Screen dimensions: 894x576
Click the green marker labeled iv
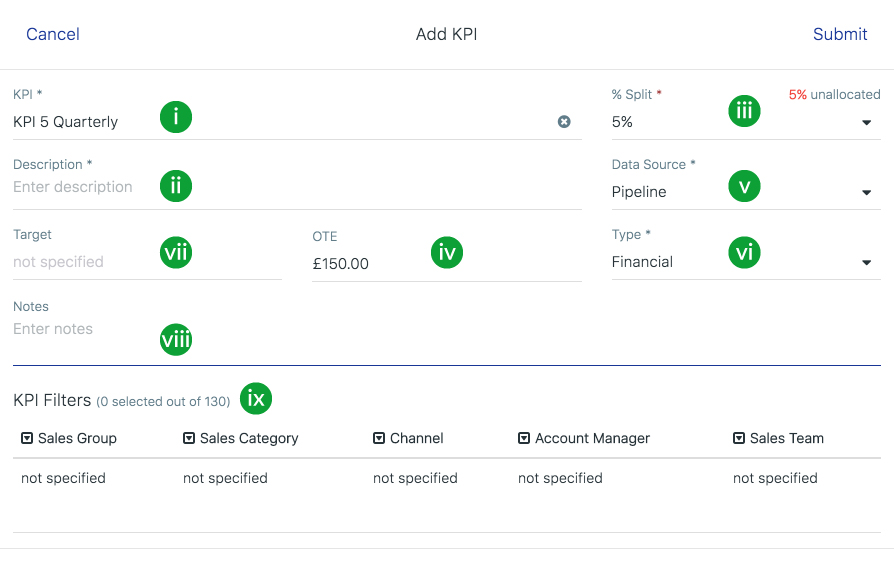click(446, 252)
